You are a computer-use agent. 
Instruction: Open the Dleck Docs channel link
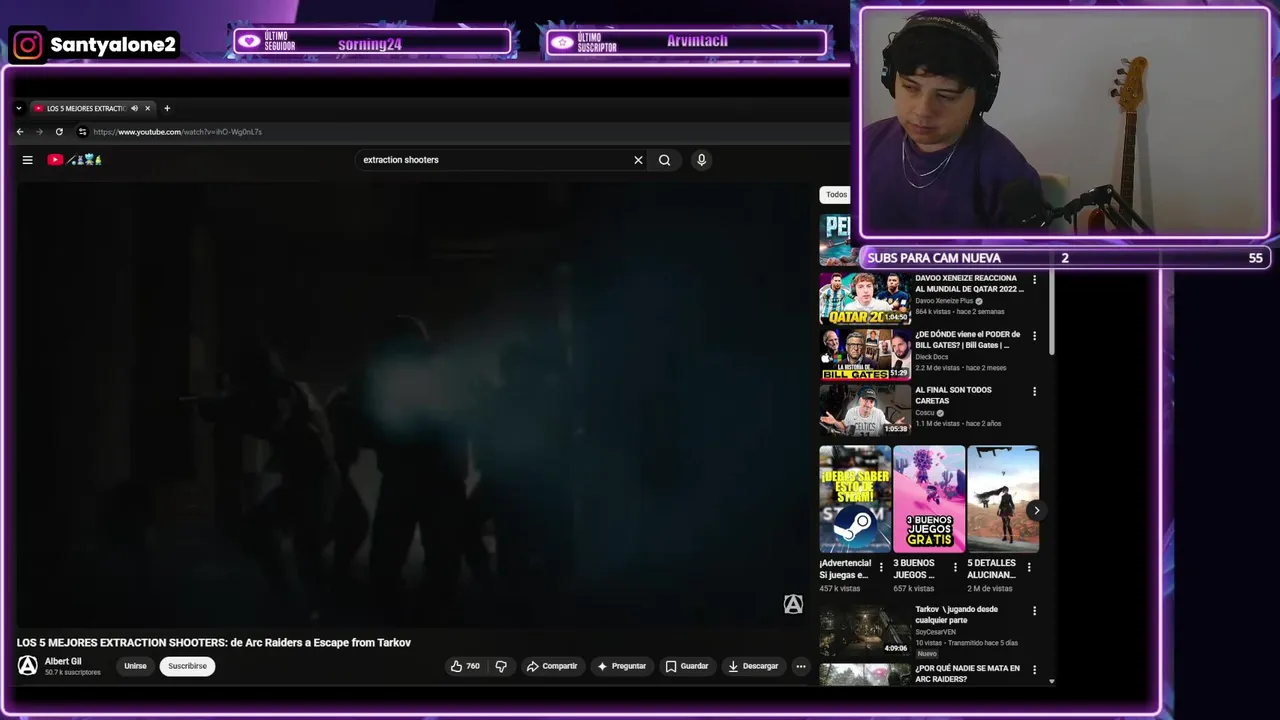click(x=932, y=357)
